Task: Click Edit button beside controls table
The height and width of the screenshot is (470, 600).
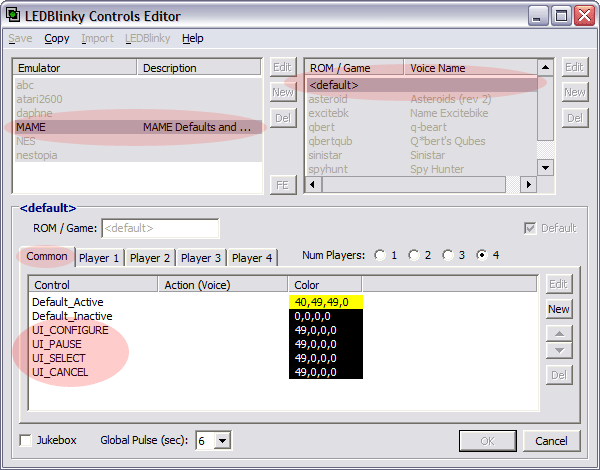Action: [x=559, y=284]
